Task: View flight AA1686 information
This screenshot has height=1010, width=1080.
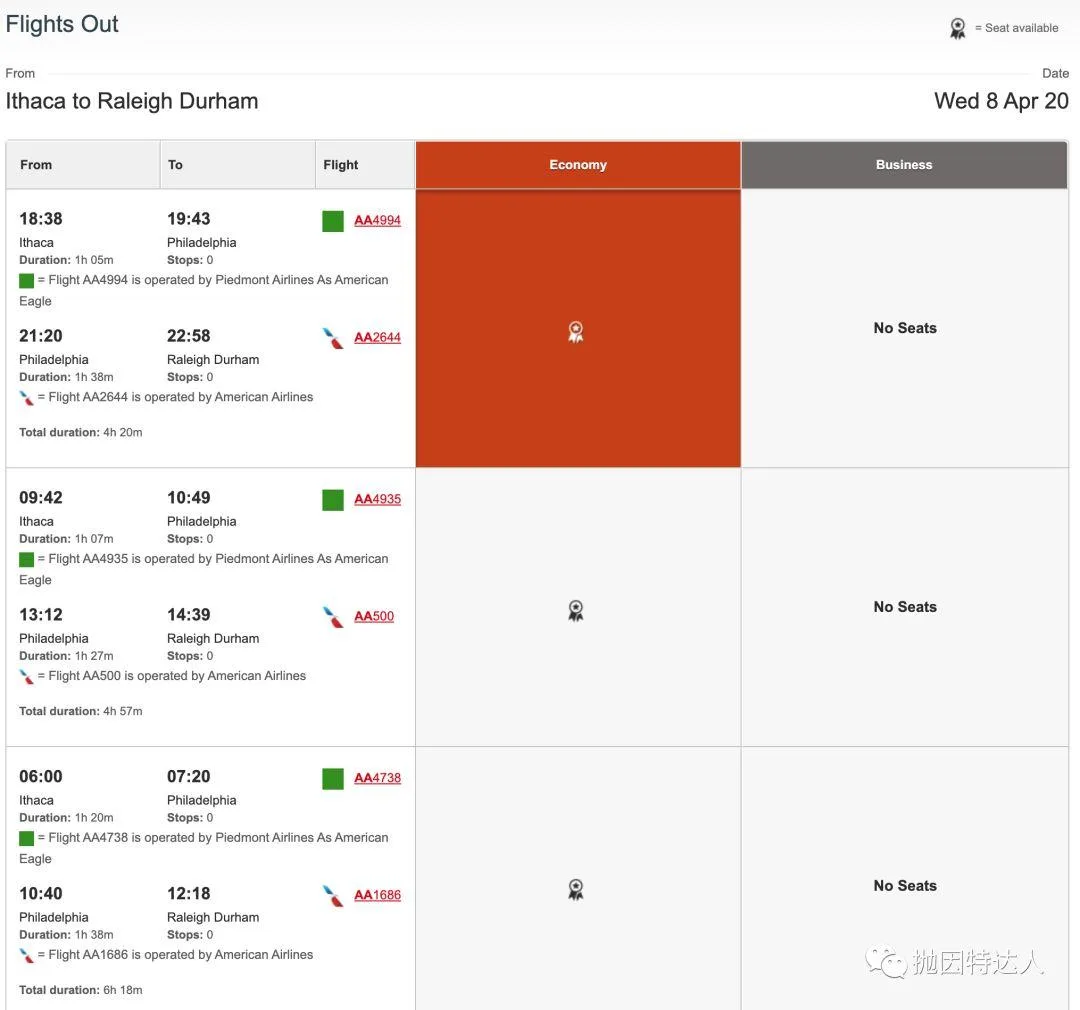Action: (377, 896)
